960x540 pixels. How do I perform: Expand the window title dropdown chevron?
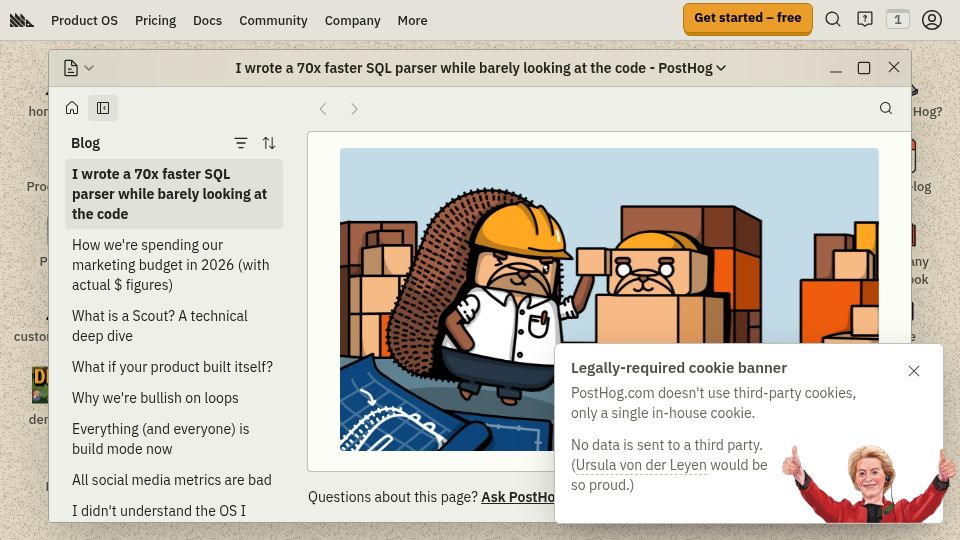[721, 68]
